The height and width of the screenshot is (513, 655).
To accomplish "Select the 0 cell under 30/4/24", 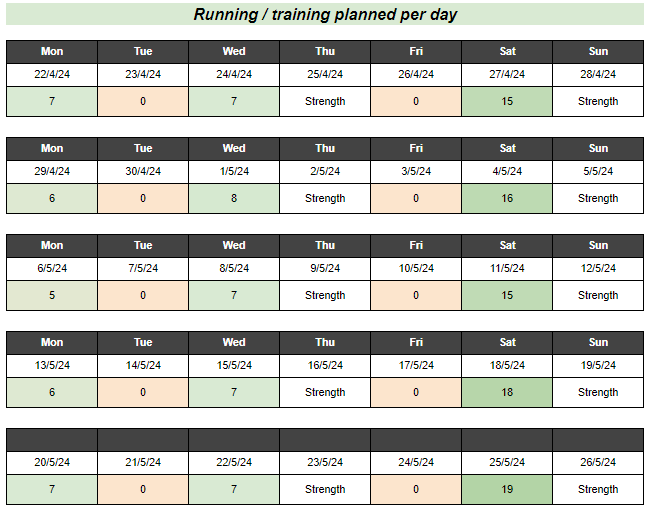I will (x=143, y=198).
